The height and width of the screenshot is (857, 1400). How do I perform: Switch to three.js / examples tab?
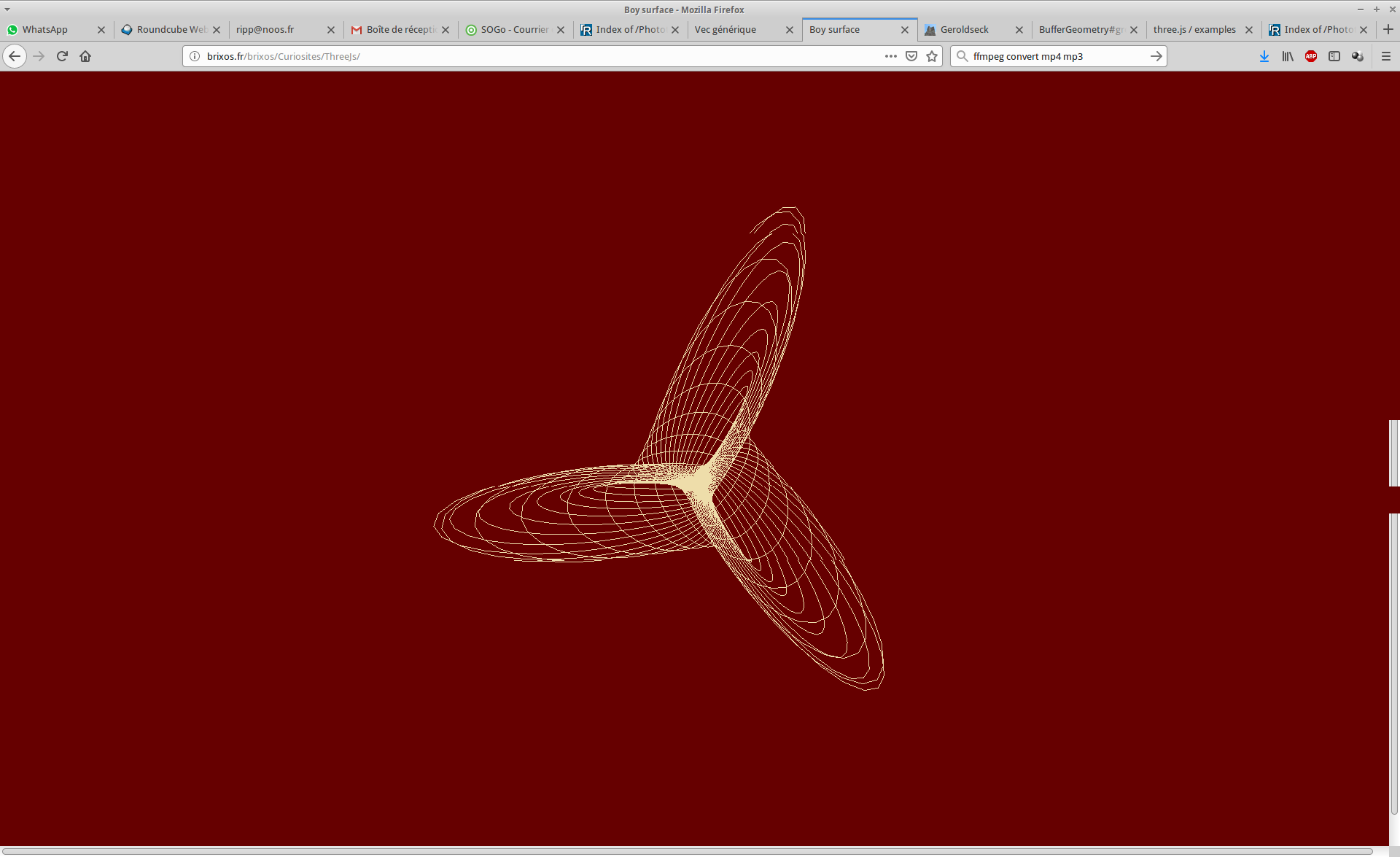click(1194, 30)
